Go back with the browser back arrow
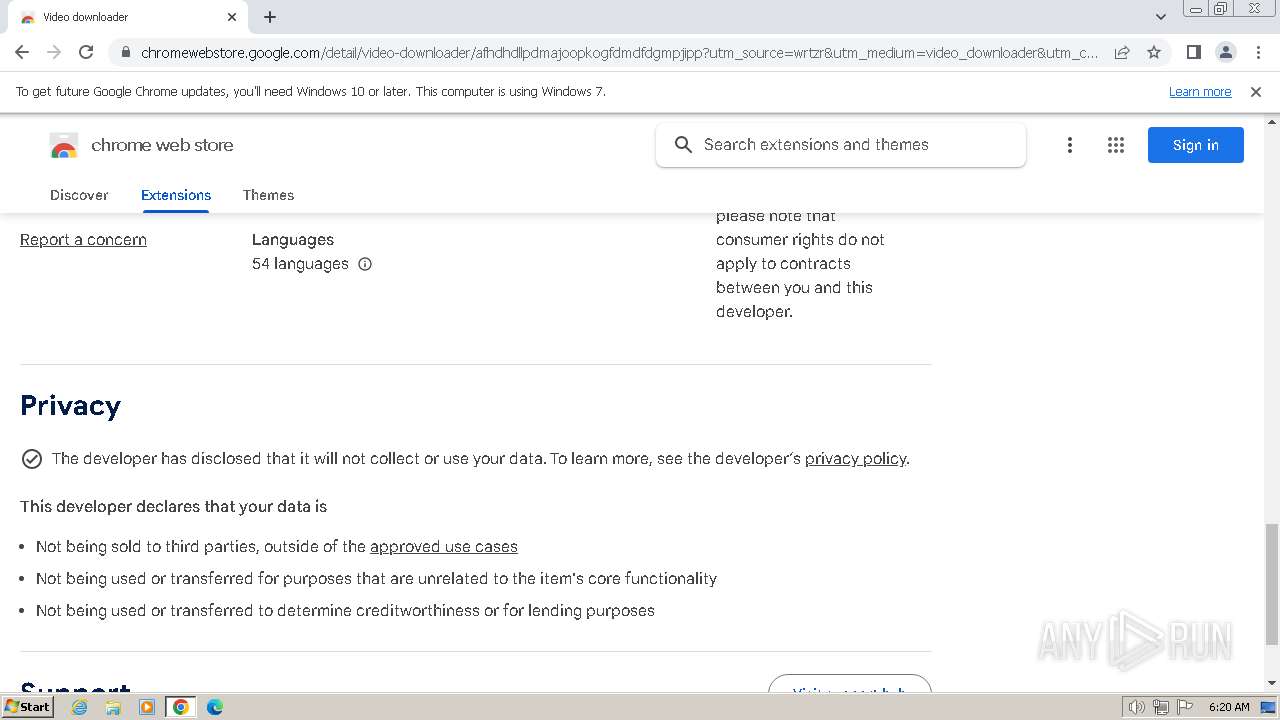The height and width of the screenshot is (720, 1280). coord(22,52)
